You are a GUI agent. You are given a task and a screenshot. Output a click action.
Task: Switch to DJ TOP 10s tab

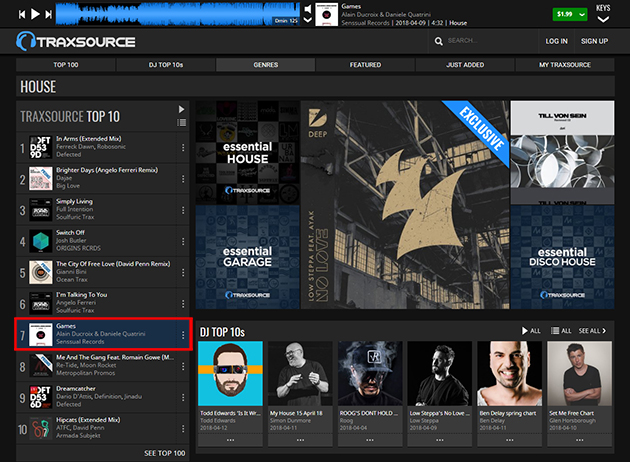166,65
